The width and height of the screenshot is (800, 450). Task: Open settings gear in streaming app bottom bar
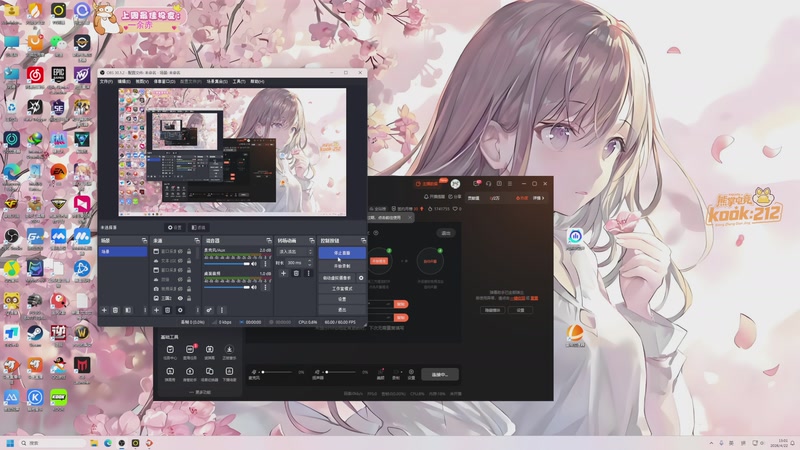[x=411, y=374]
